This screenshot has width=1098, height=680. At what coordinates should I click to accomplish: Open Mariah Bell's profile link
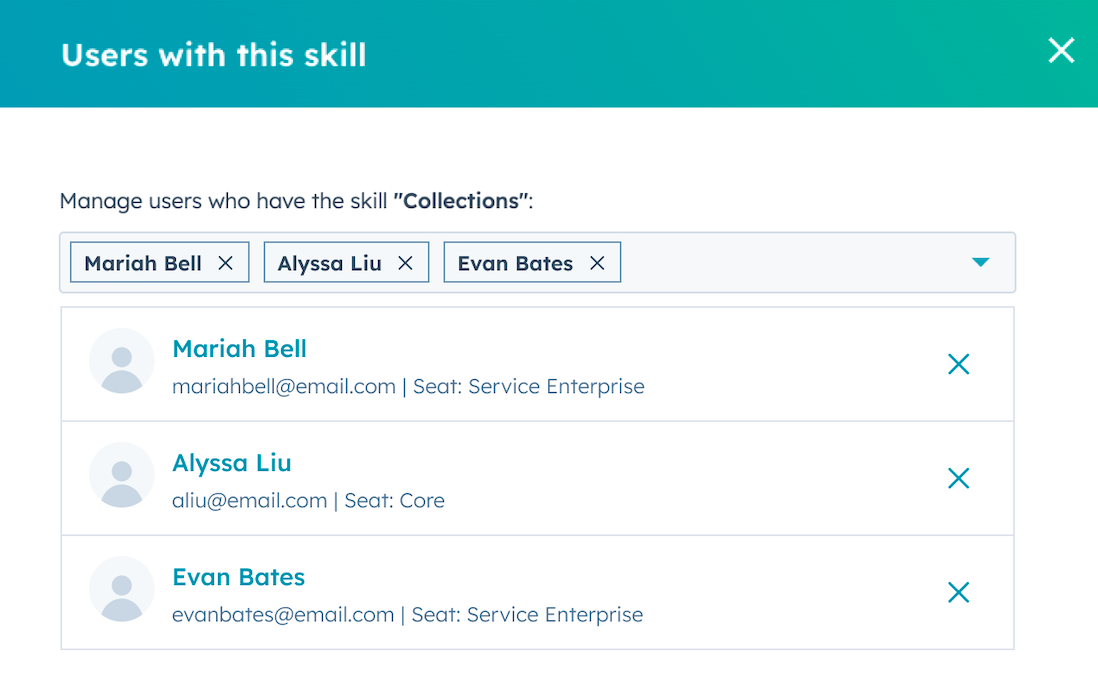[239, 349]
